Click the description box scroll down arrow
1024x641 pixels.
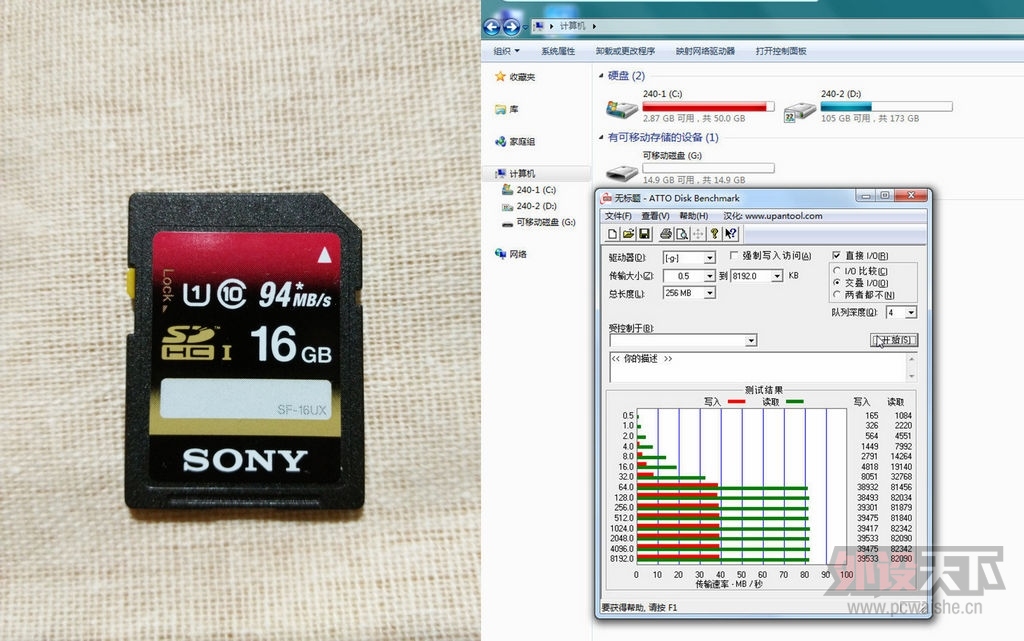click(x=912, y=377)
